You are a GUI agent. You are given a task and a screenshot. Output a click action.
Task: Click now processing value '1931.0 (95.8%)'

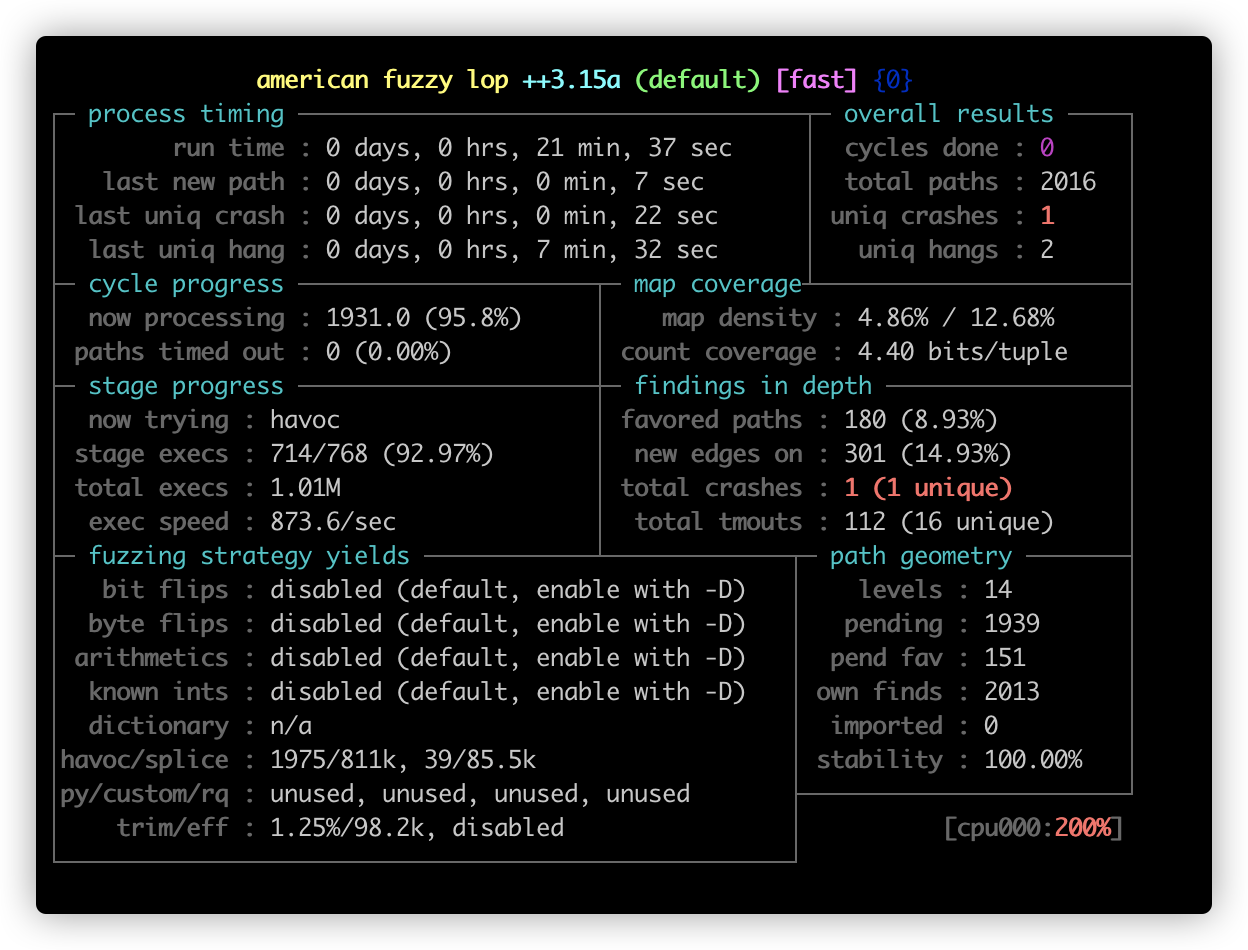tap(424, 318)
